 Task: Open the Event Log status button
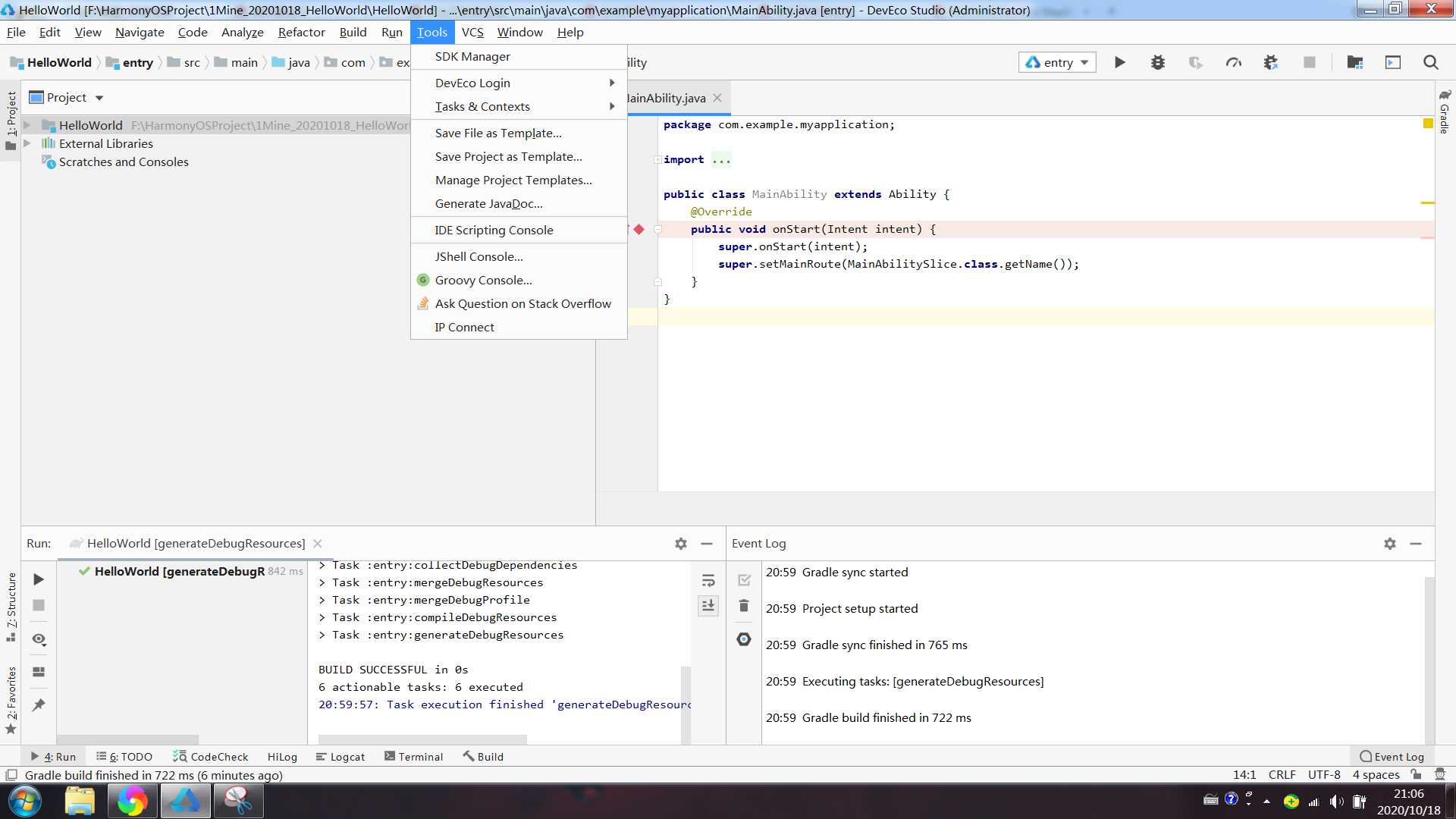pyautogui.click(x=1392, y=757)
